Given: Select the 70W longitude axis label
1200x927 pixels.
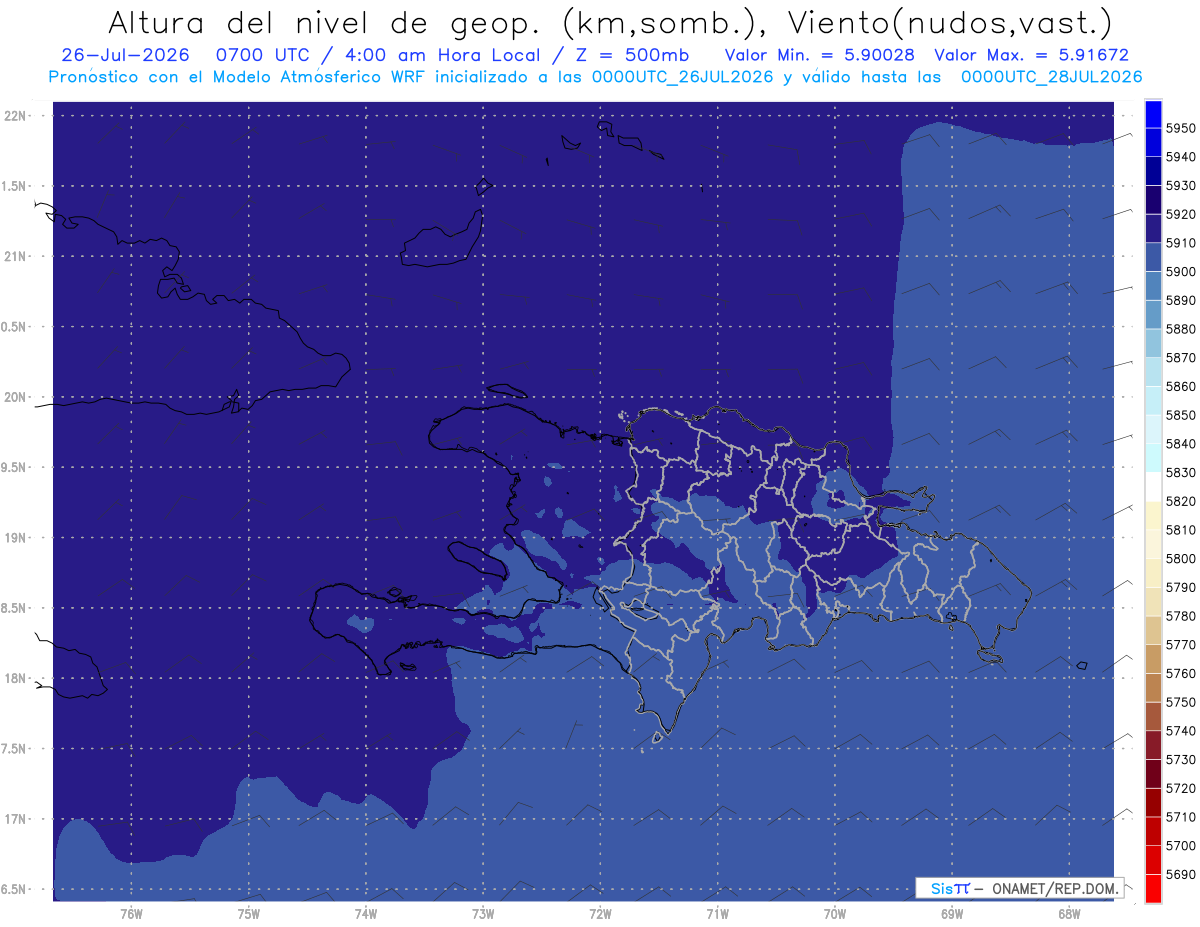Looking at the screenshot, I should point(835,914).
